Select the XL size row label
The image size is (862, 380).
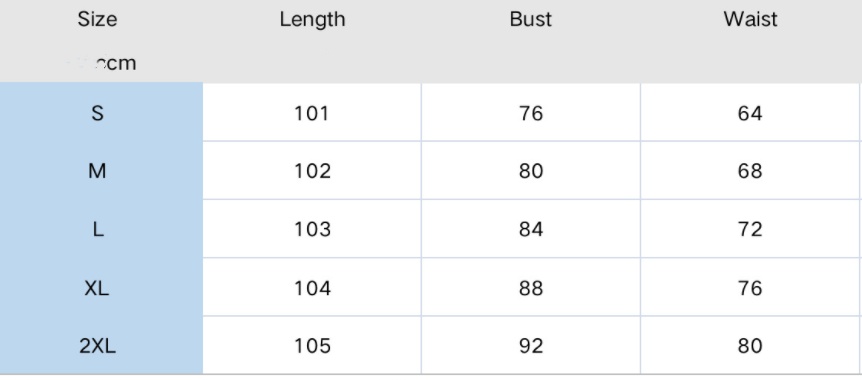tap(97, 288)
